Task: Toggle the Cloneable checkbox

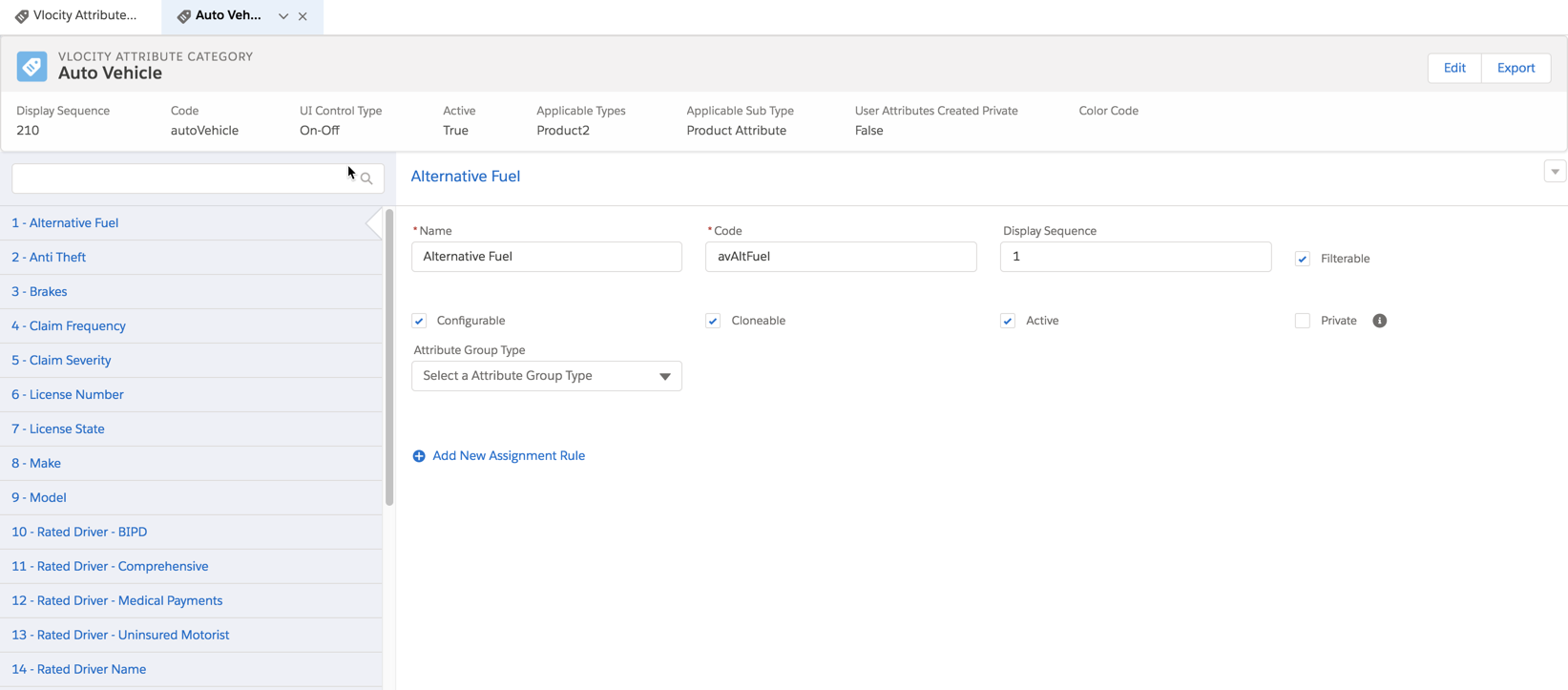Action: pyautogui.click(x=713, y=321)
